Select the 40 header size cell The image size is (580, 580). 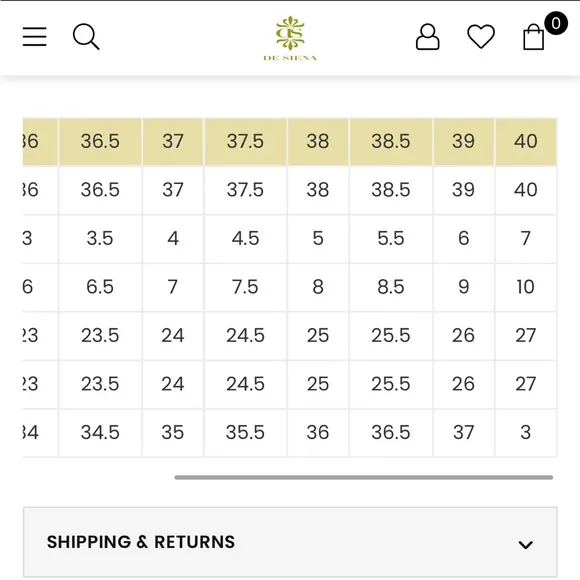(526, 141)
